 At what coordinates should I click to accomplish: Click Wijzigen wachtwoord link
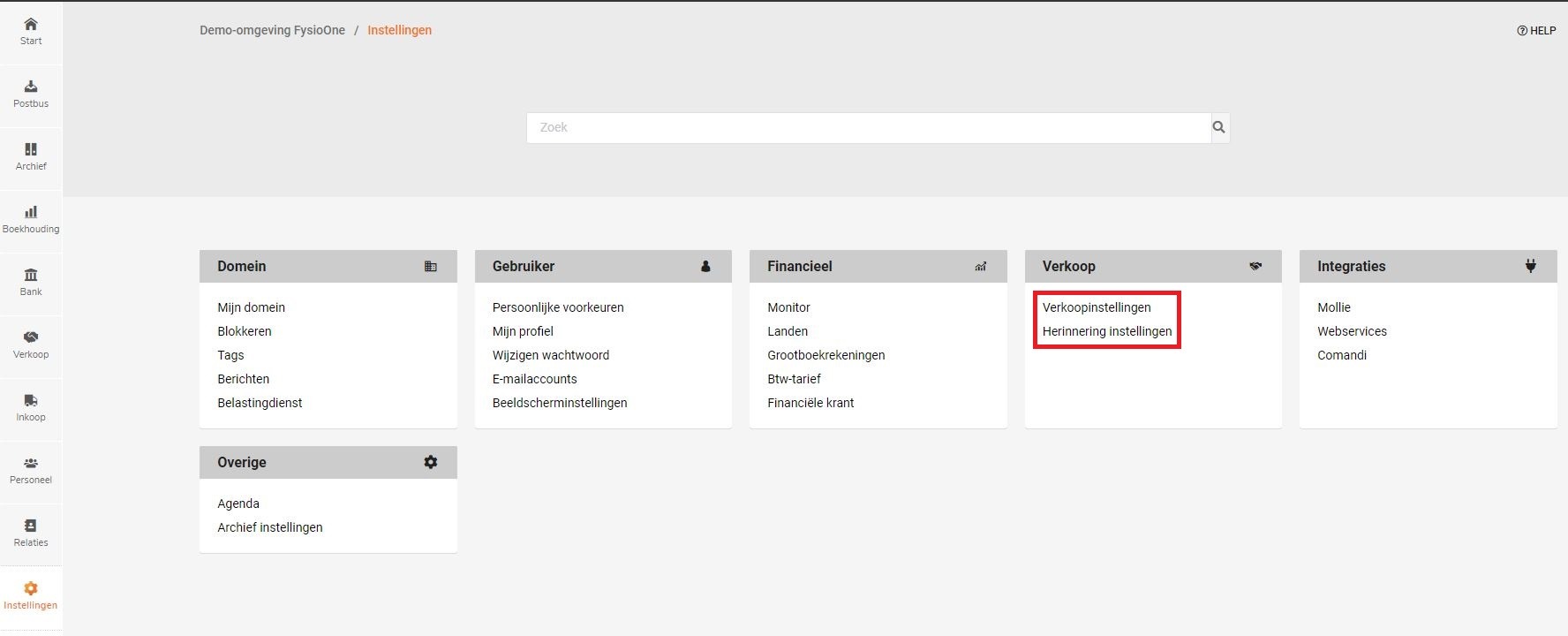point(551,355)
